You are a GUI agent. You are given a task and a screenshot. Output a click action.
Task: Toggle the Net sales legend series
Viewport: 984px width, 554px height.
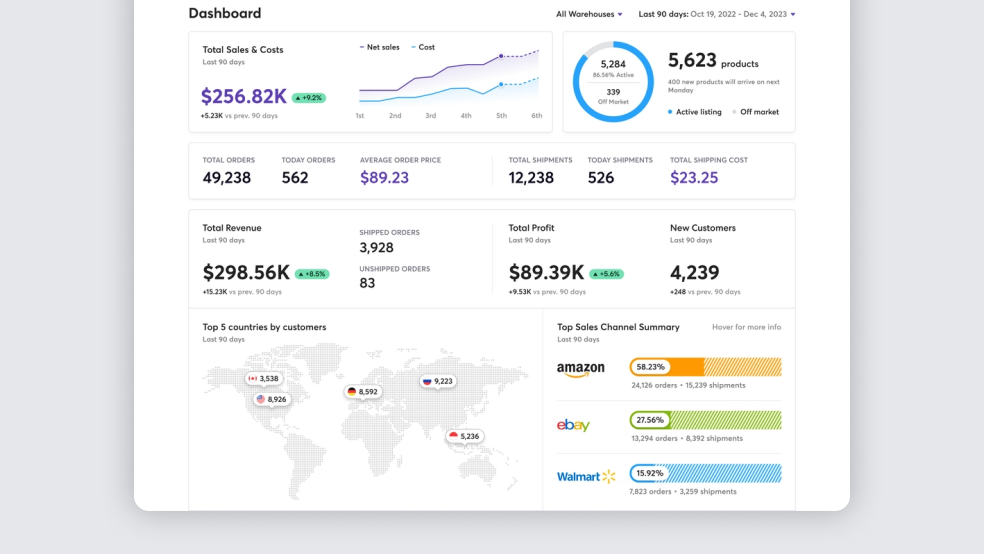(x=380, y=47)
